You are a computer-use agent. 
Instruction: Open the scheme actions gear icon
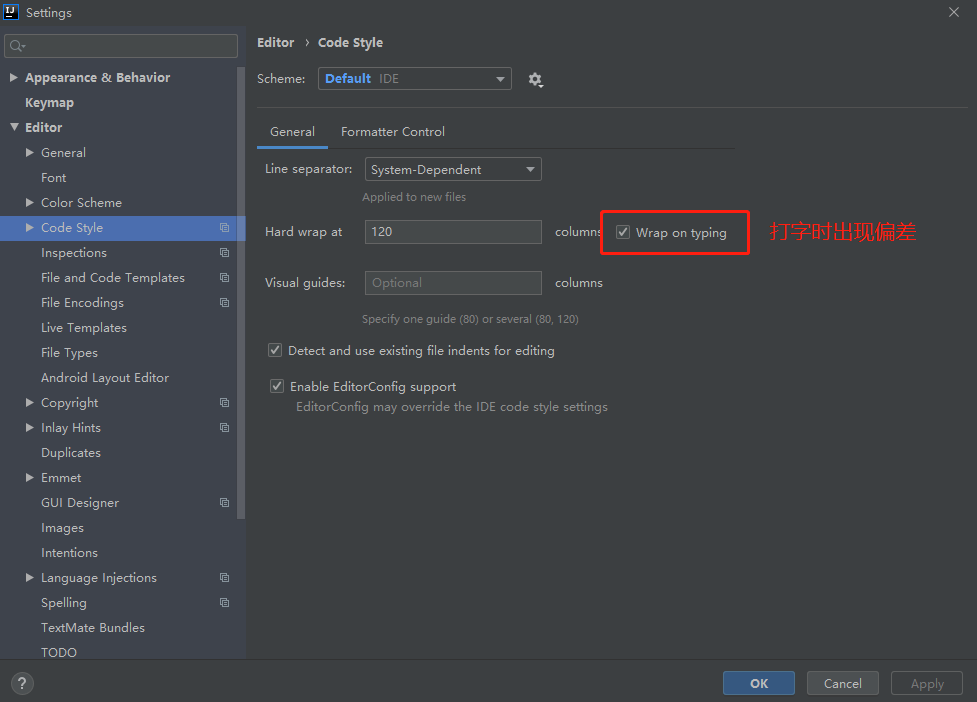coord(535,80)
